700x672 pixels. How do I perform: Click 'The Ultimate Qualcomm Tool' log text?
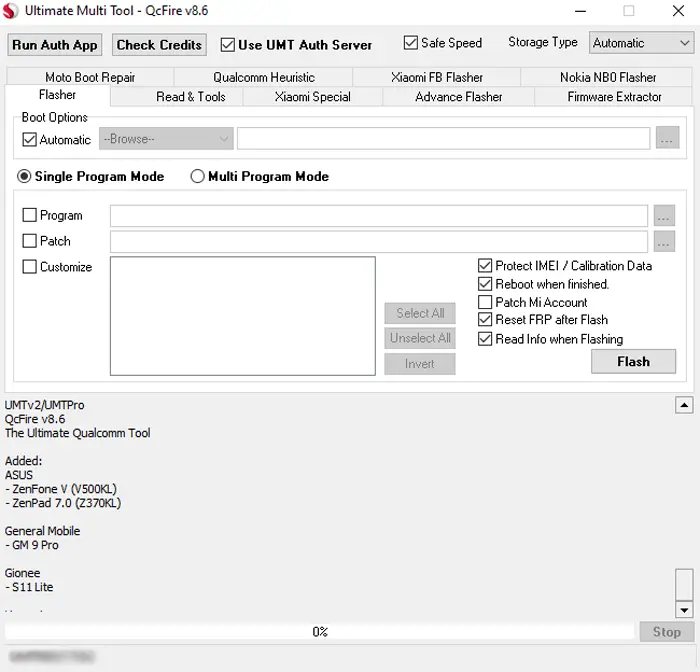[78, 433]
